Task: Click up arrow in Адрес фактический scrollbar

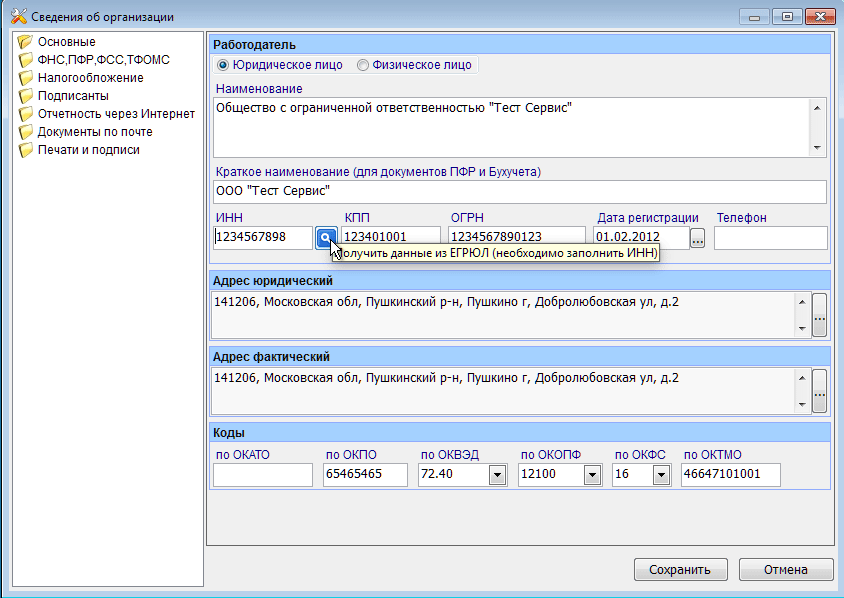Action: pos(802,378)
